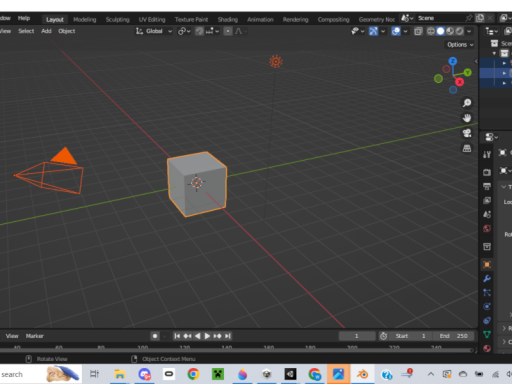Open gizmo options dropdown arrow
512x384 pixels.
coord(383,31)
